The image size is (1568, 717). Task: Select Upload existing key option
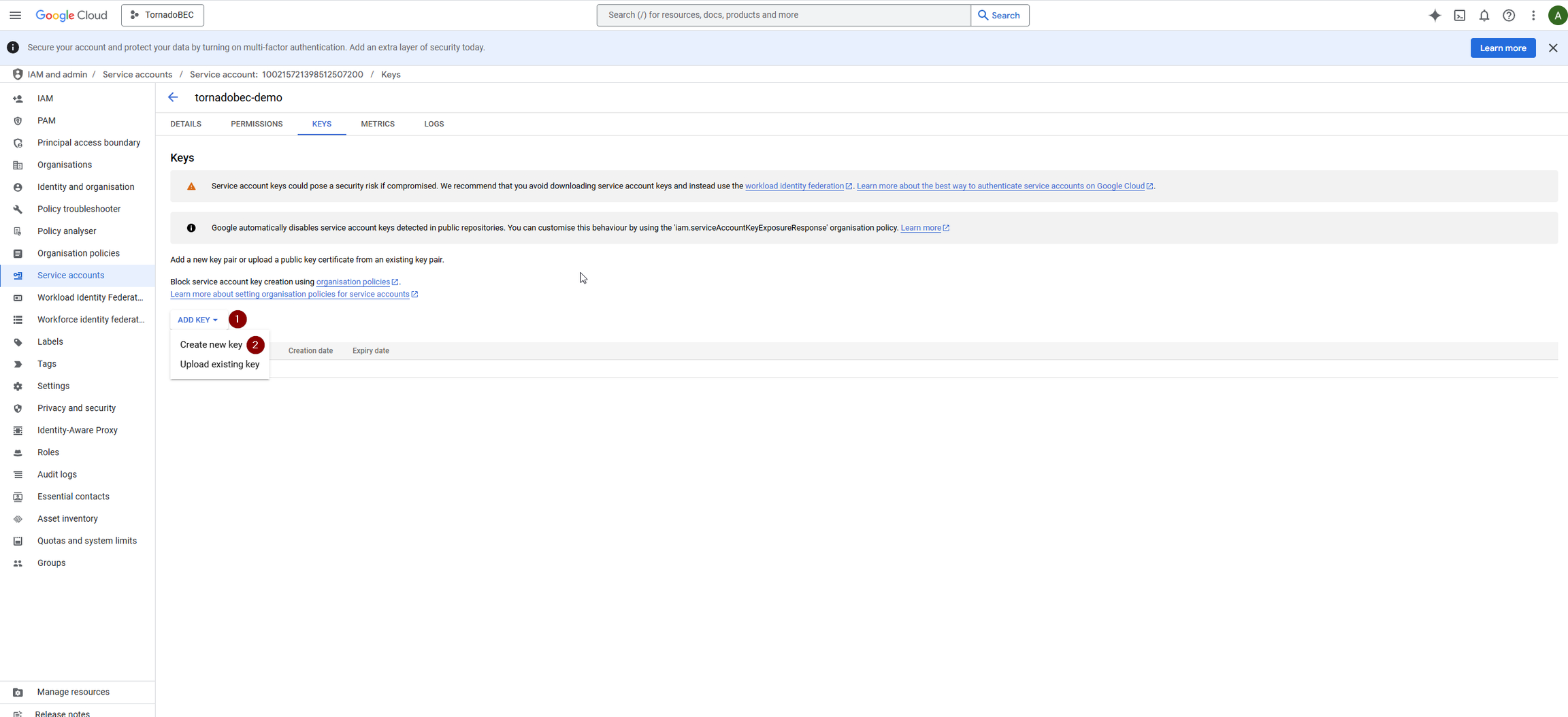pyautogui.click(x=219, y=365)
